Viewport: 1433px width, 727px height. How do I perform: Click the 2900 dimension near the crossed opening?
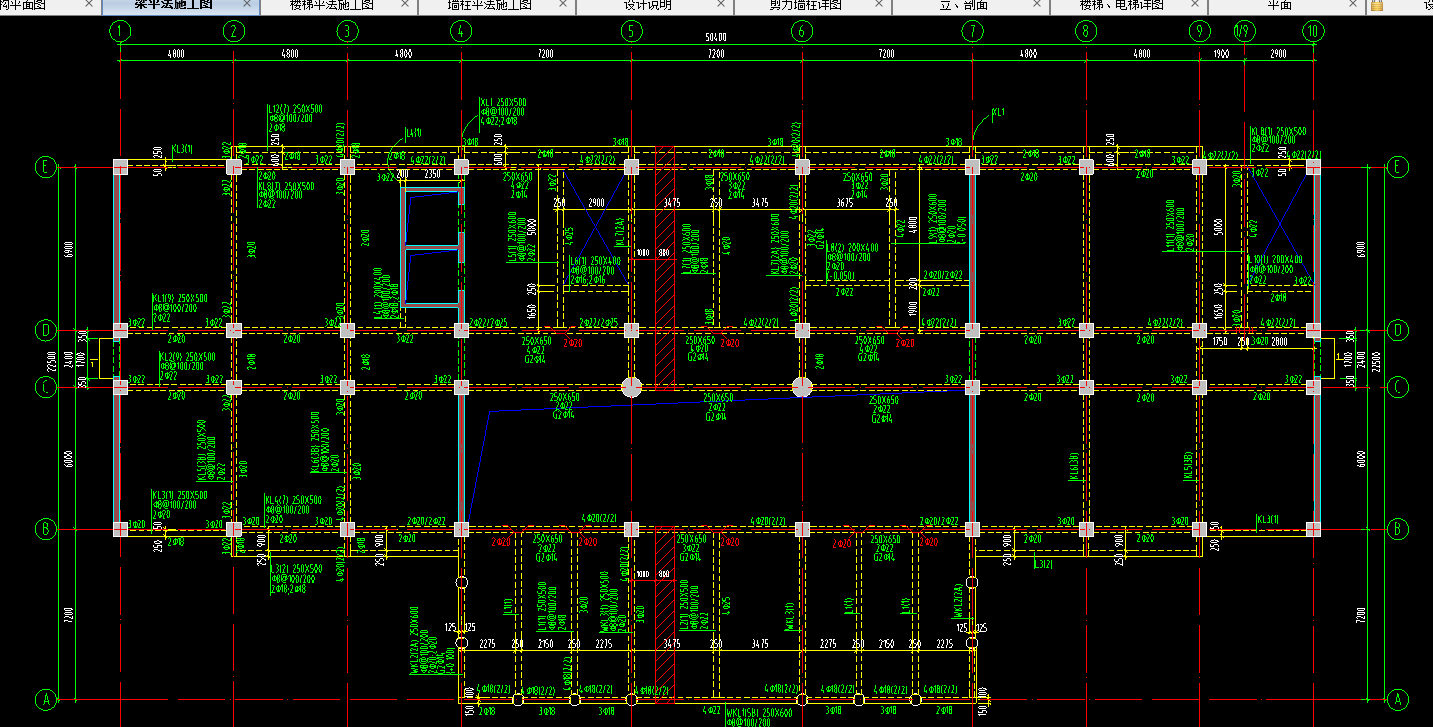coord(596,203)
